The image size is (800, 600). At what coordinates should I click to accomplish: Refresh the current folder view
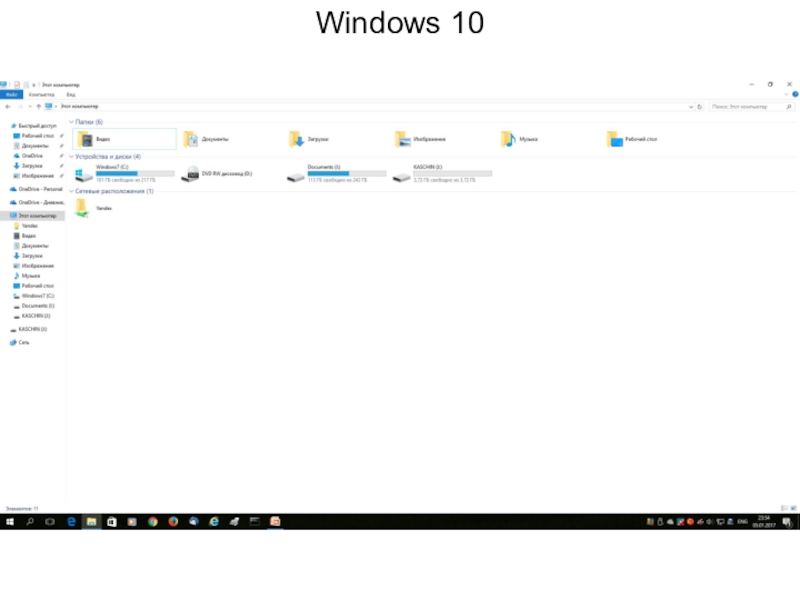click(x=700, y=107)
